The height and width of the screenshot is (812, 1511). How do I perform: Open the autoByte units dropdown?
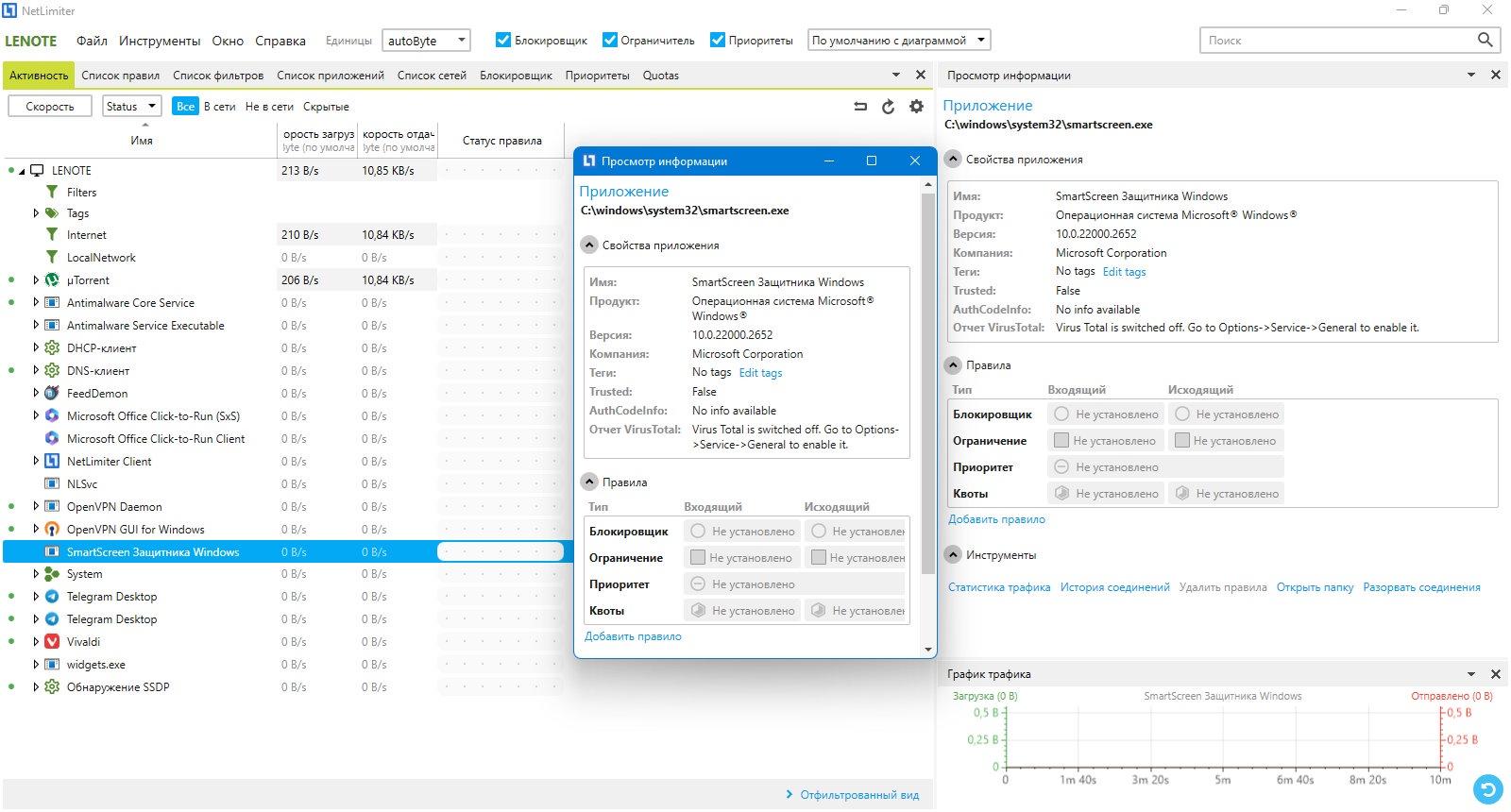426,41
